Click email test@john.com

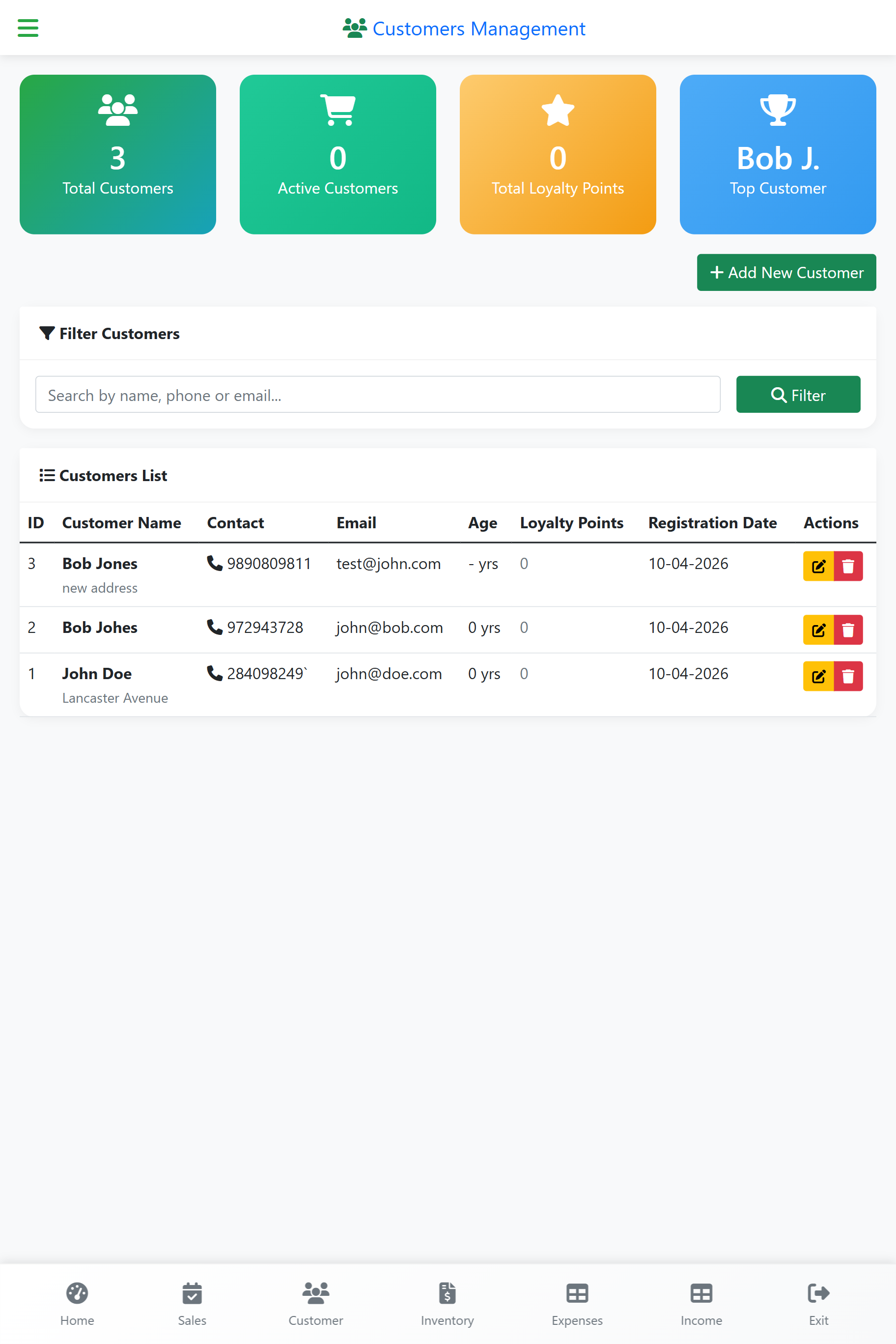click(389, 564)
